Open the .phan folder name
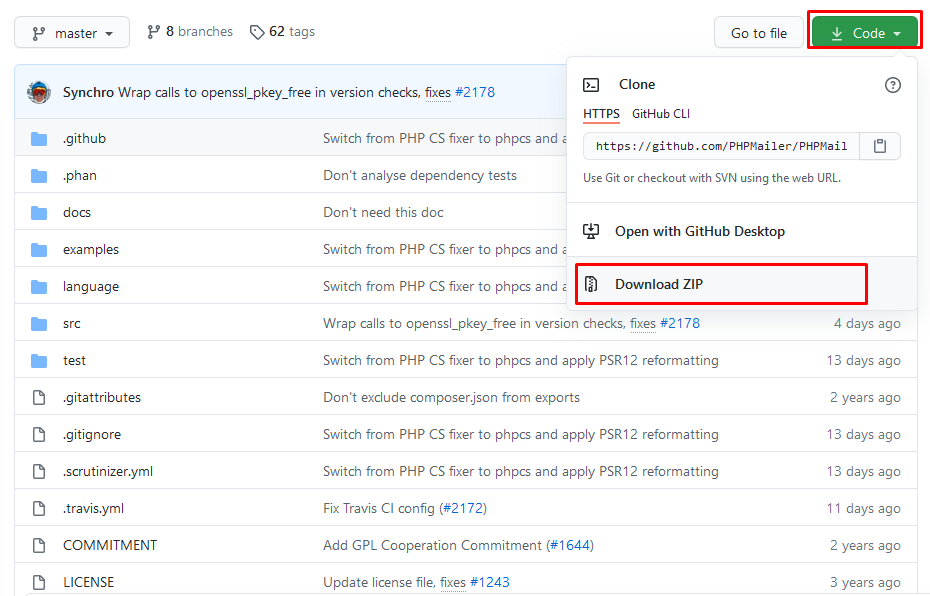930x596 pixels. point(79,176)
